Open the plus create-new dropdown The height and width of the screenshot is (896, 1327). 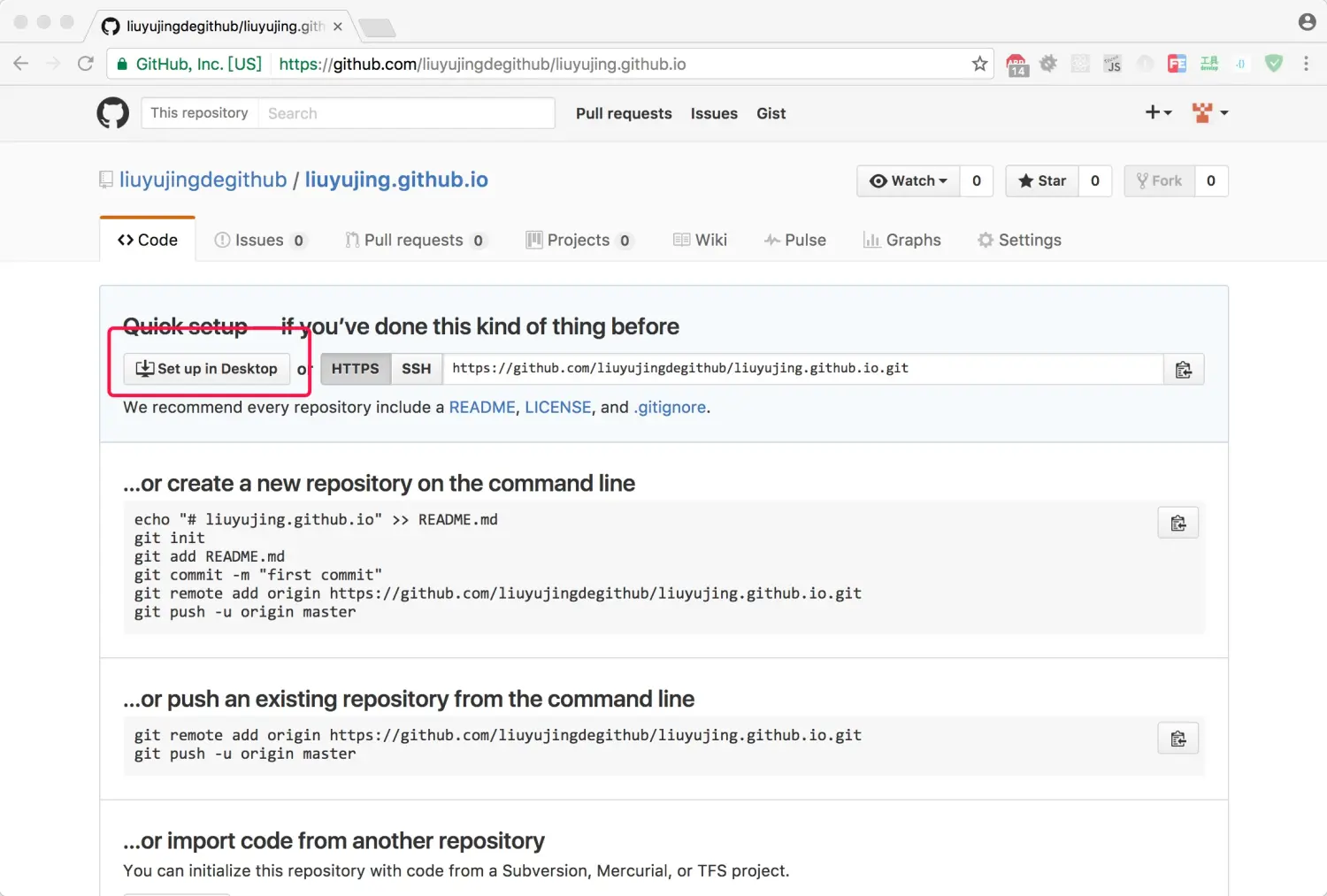pos(1158,112)
